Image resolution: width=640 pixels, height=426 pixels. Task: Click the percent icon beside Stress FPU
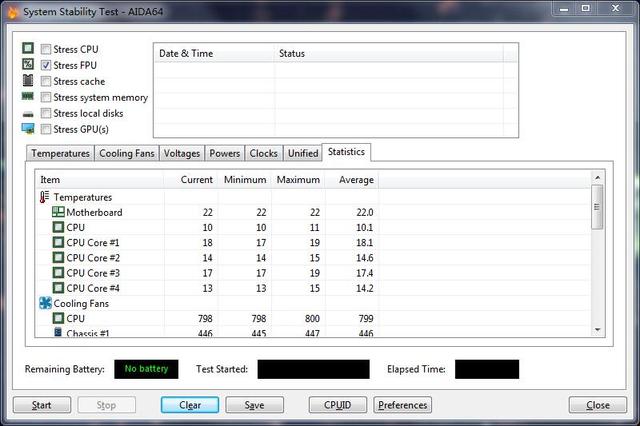click(28, 64)
